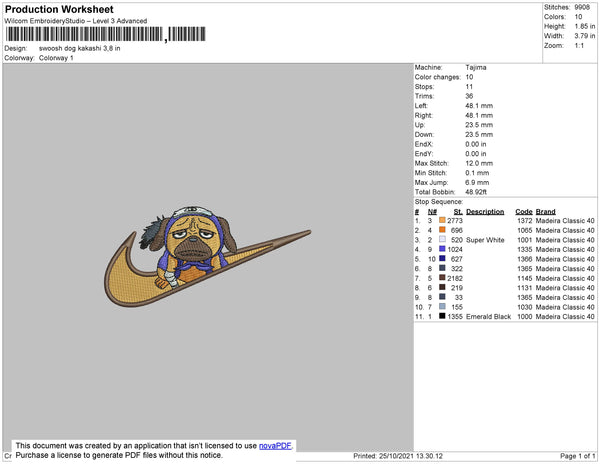Click the "Right:" label
The image size is (600, 464).
(423, 116)
